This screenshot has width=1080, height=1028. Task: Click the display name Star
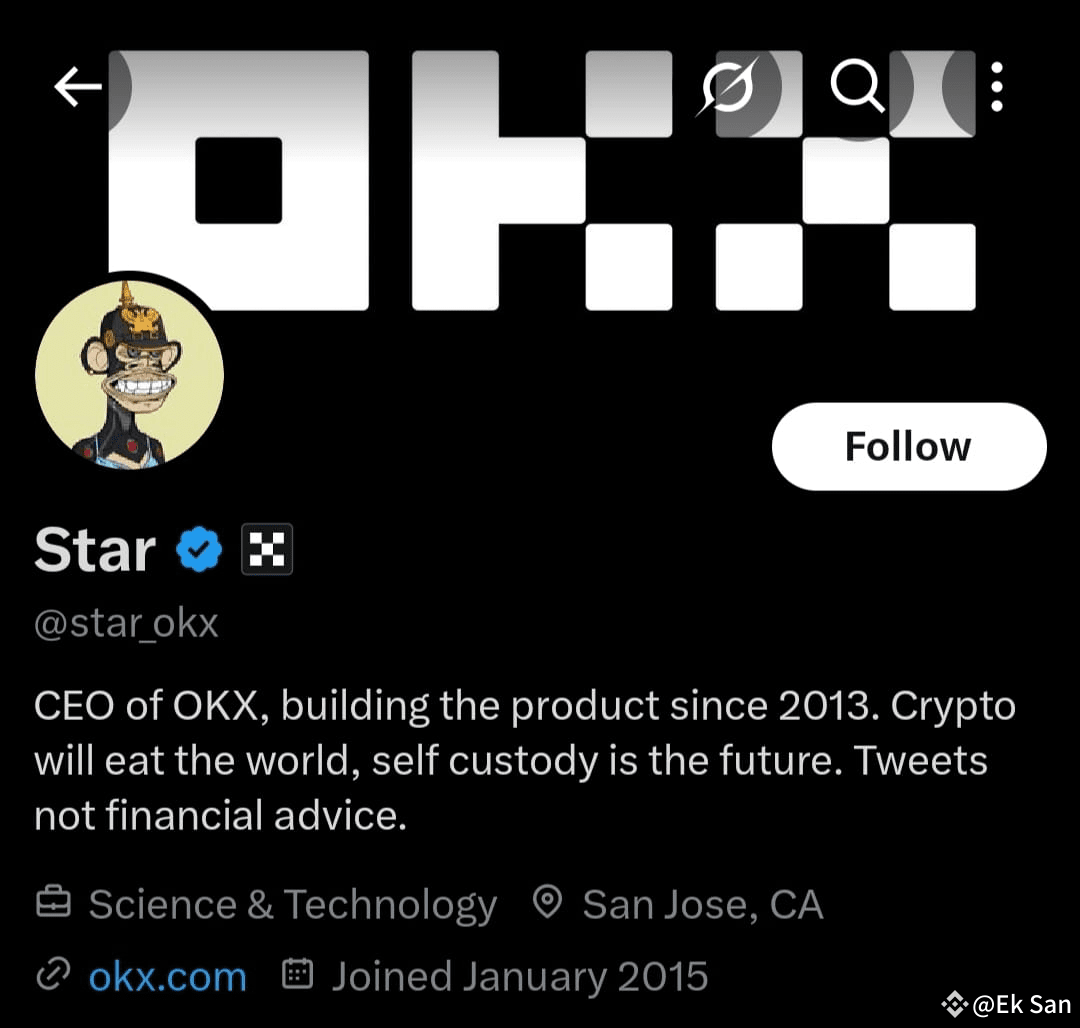click(x=94, y=548)
